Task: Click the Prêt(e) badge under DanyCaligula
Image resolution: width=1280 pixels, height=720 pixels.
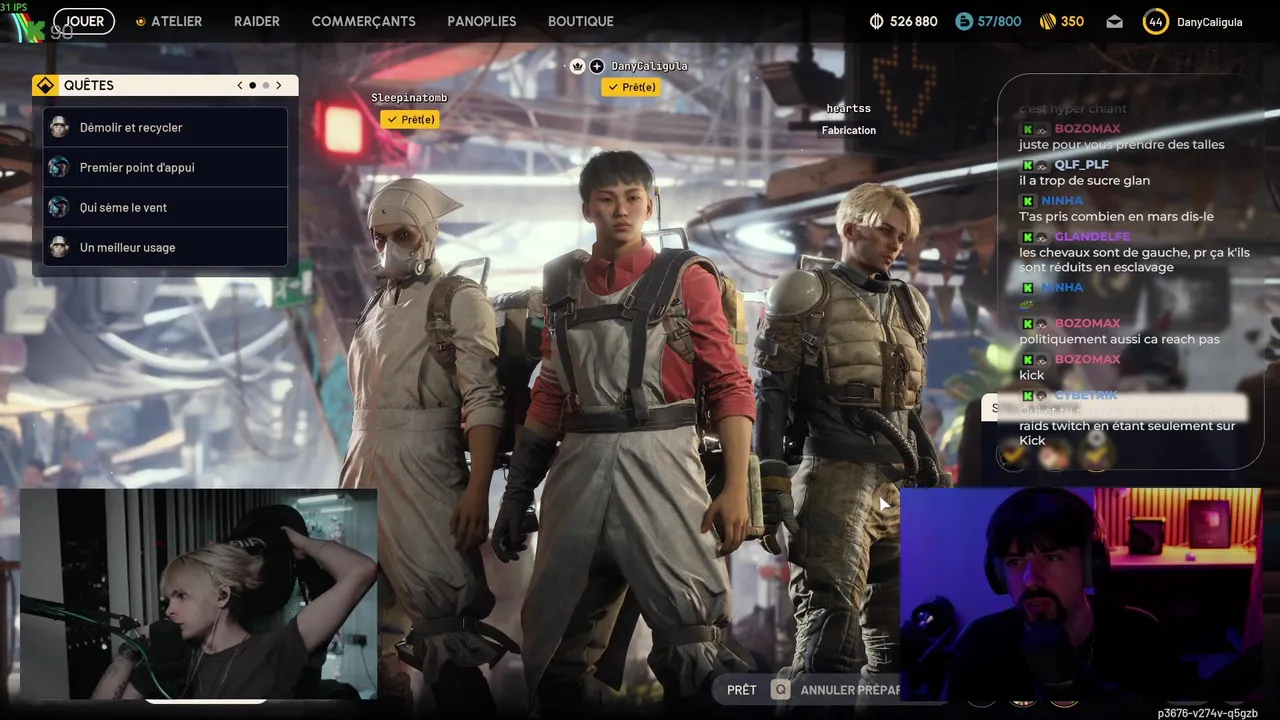Action: [630, 87]
